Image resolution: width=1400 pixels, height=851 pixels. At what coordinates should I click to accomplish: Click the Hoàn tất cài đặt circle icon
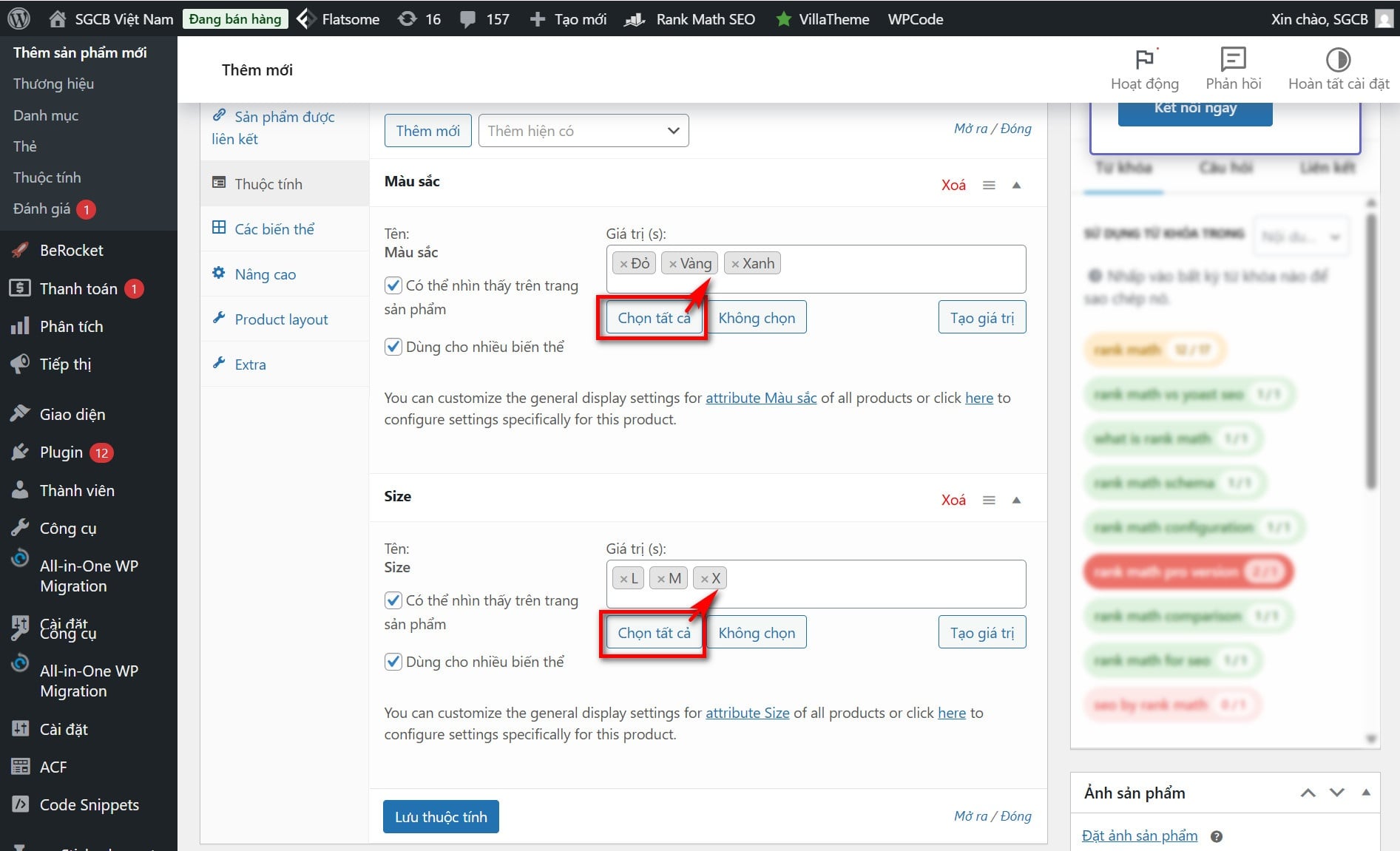[1338, 59]
